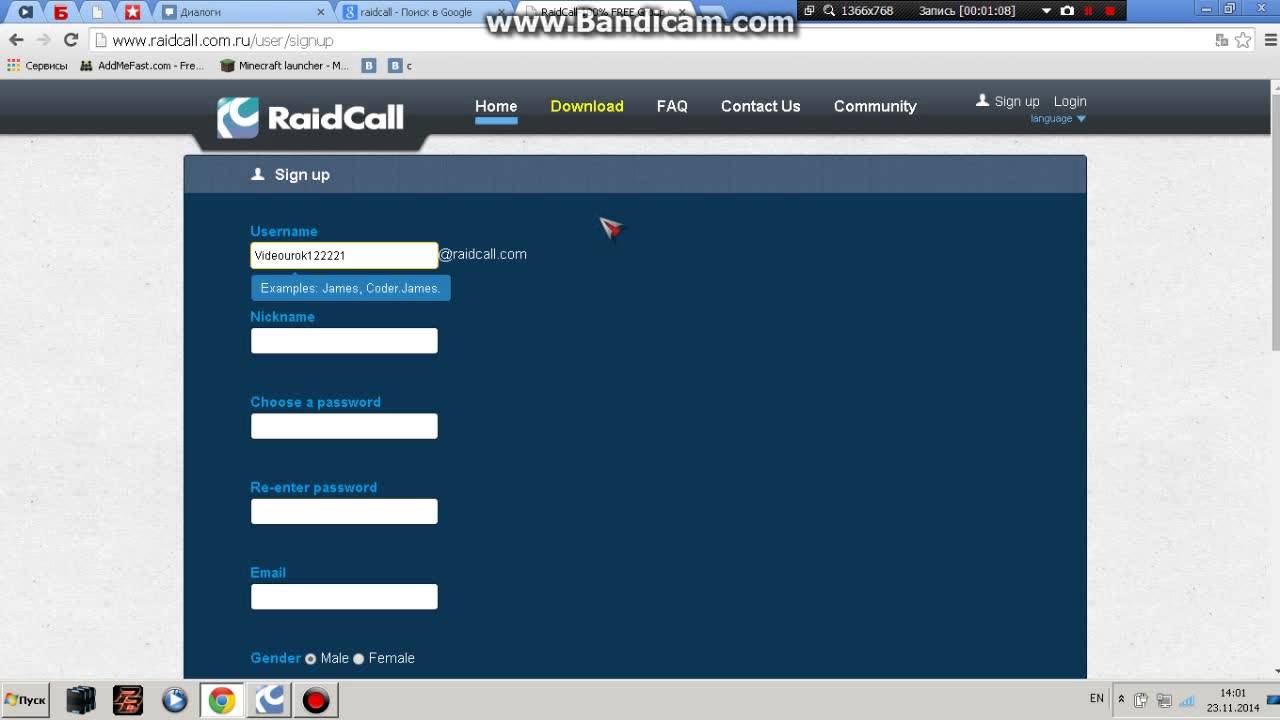Viewport: 1280px width, 720px height.
Task: Click the RaidCall logo
Action: (311, 118)
